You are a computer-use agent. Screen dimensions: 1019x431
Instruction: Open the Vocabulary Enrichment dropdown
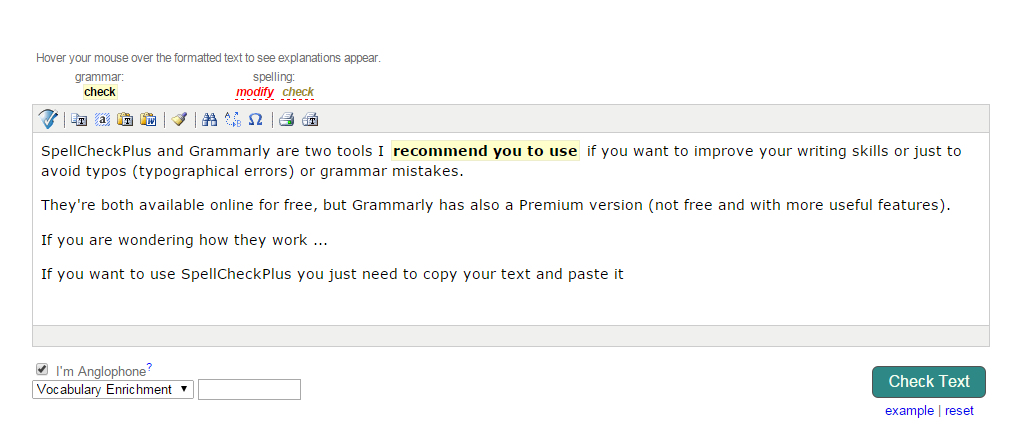(x=113, y=389)
